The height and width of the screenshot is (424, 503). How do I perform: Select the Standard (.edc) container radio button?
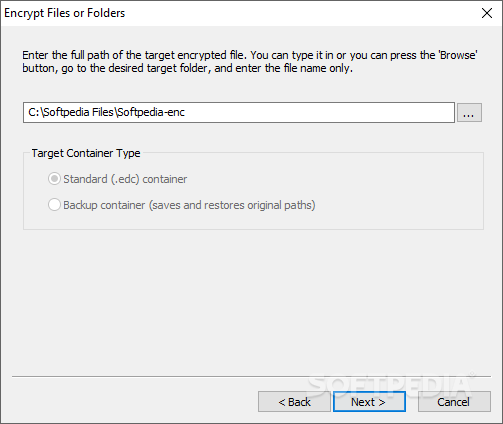(54, 179)
